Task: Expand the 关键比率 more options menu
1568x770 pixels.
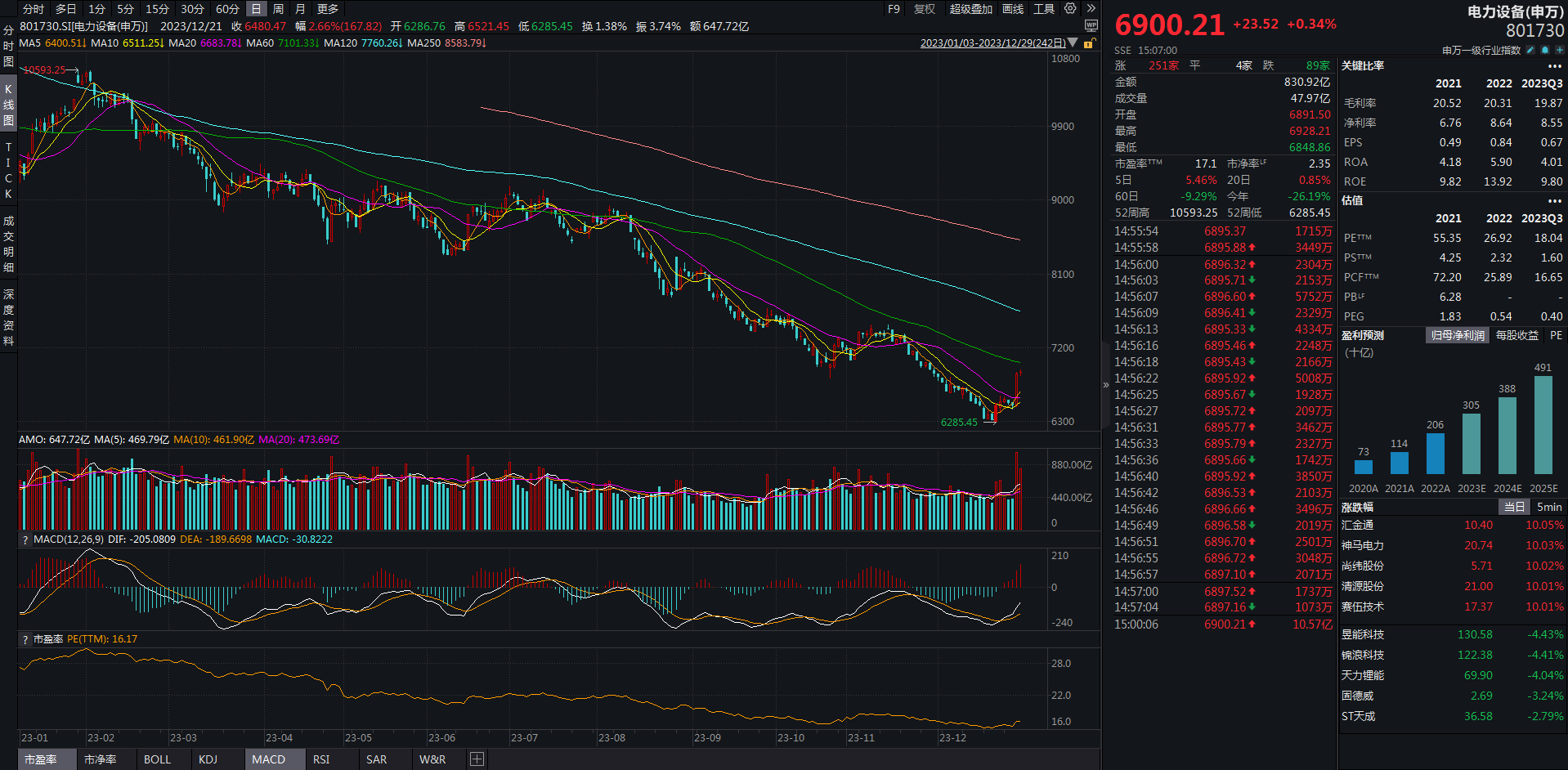Action: (1554, 66)
